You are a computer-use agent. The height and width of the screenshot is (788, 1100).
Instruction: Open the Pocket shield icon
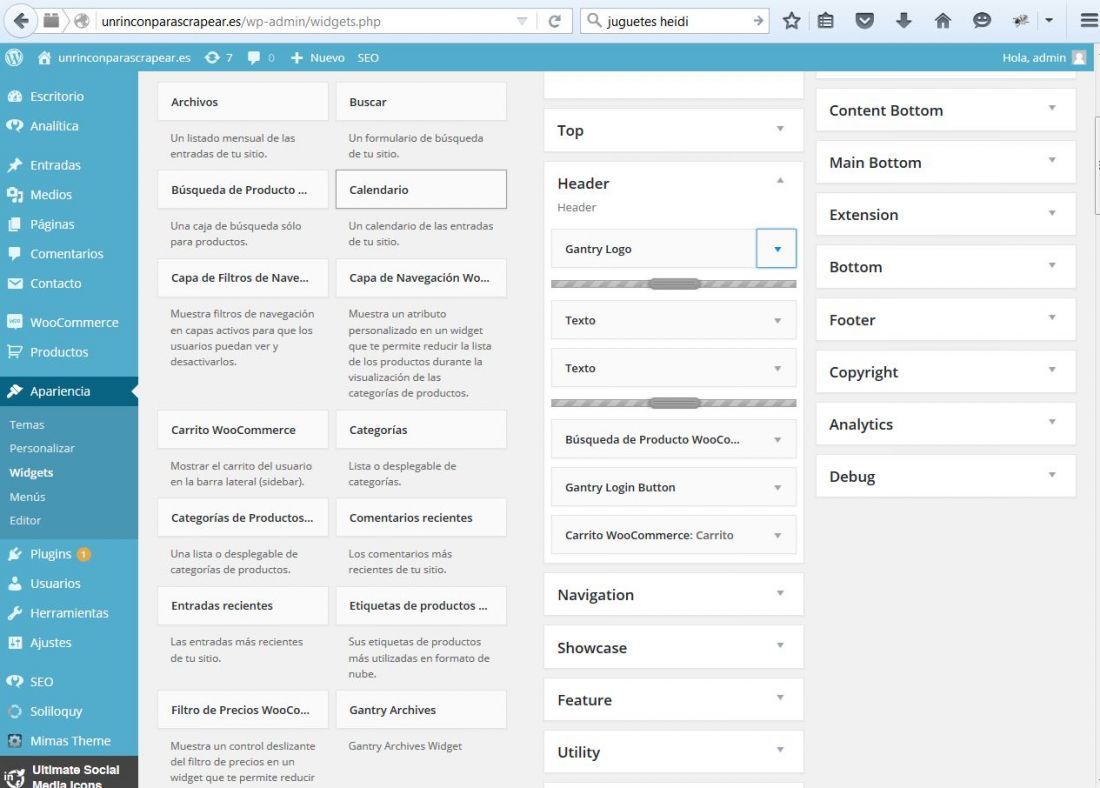tap(864, 21)
